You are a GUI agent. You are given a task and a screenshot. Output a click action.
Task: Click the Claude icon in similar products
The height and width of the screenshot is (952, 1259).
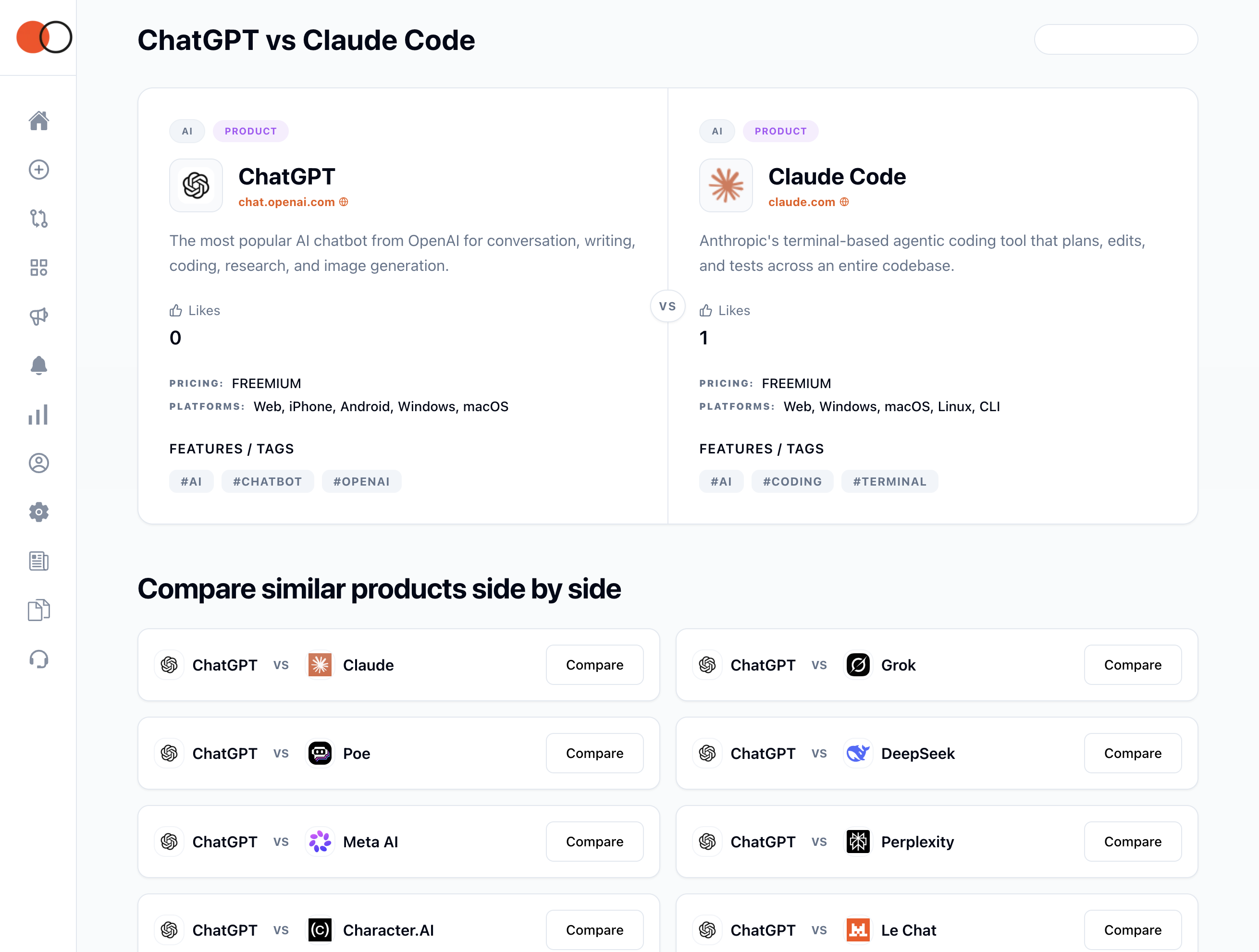[x=320, y=665]
